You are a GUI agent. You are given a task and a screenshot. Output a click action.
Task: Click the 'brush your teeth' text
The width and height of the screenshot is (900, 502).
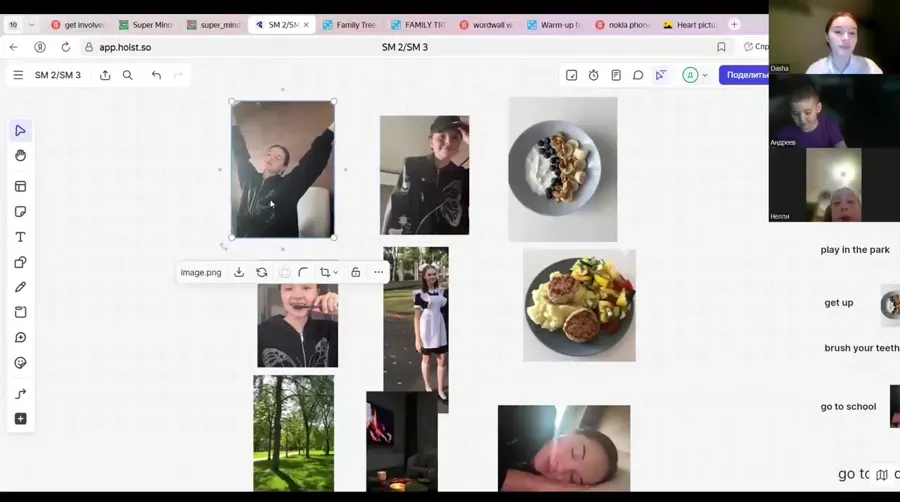[862, 348]
